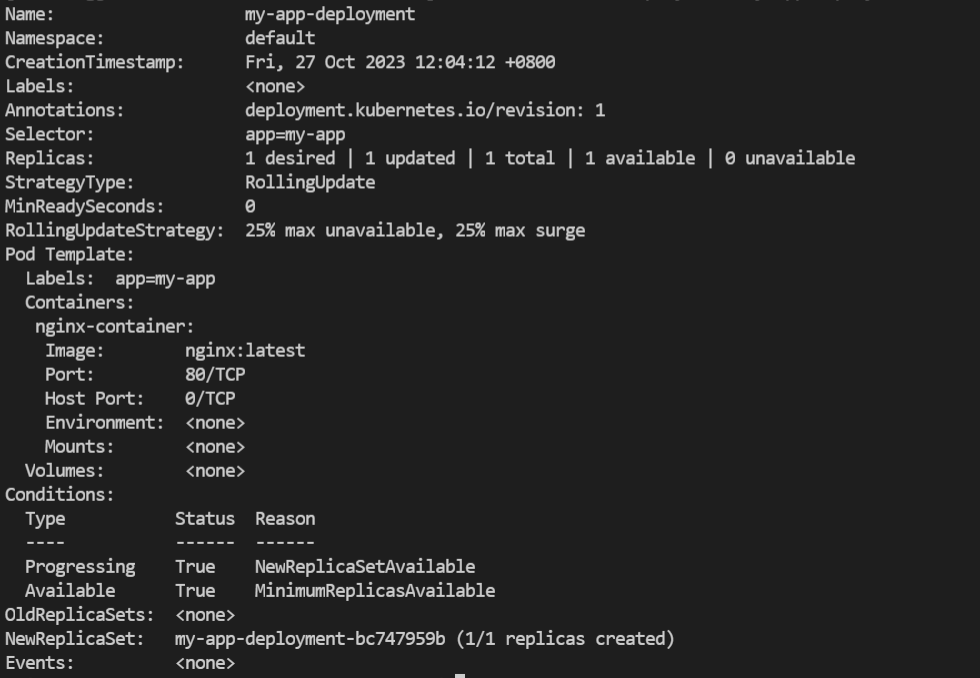Click the Host Port value 0/TCP
Viewport: 980px width, 678px height.
pyautogui.click(x=210, y=399)
